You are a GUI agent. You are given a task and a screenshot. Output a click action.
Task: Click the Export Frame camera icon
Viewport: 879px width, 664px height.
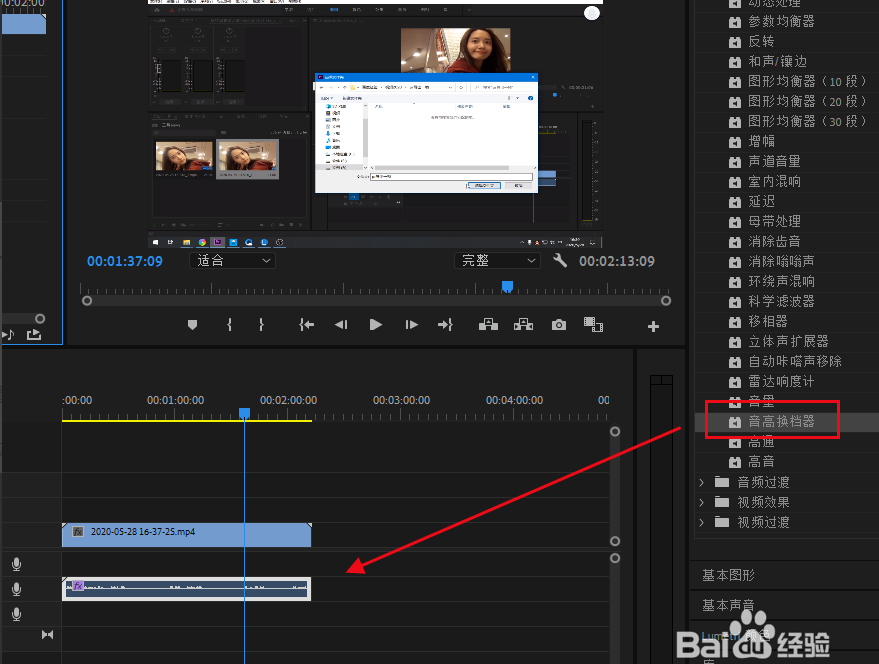[559, 325]
